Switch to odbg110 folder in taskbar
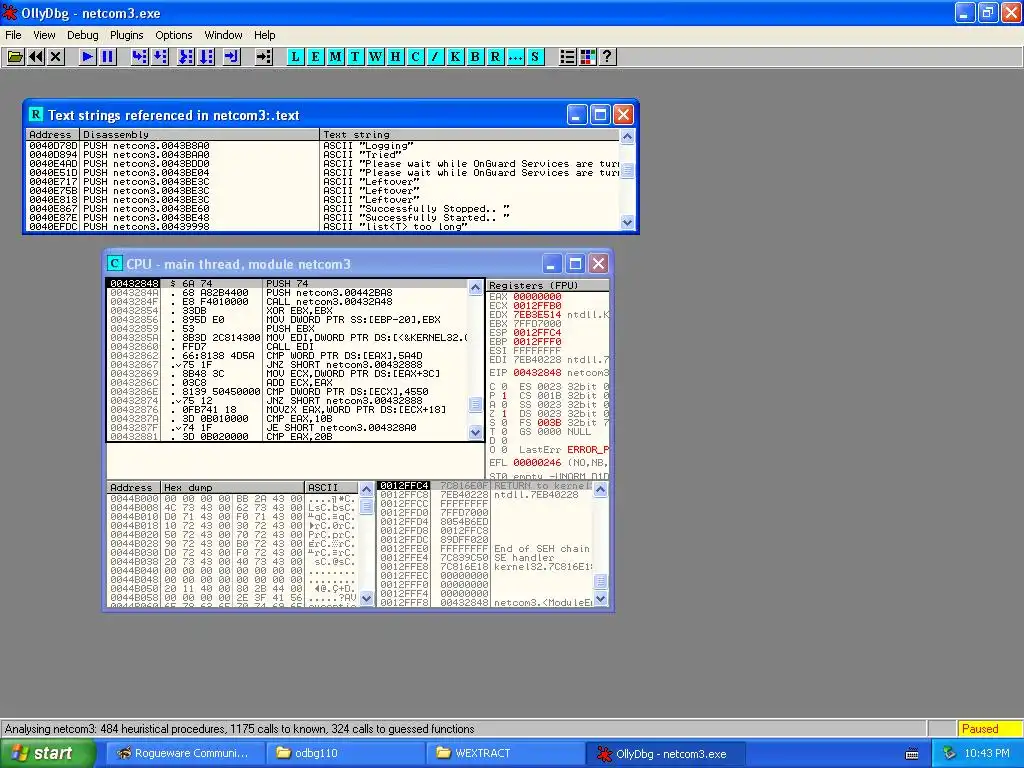Screen dimensions: 1024x768 346,753
